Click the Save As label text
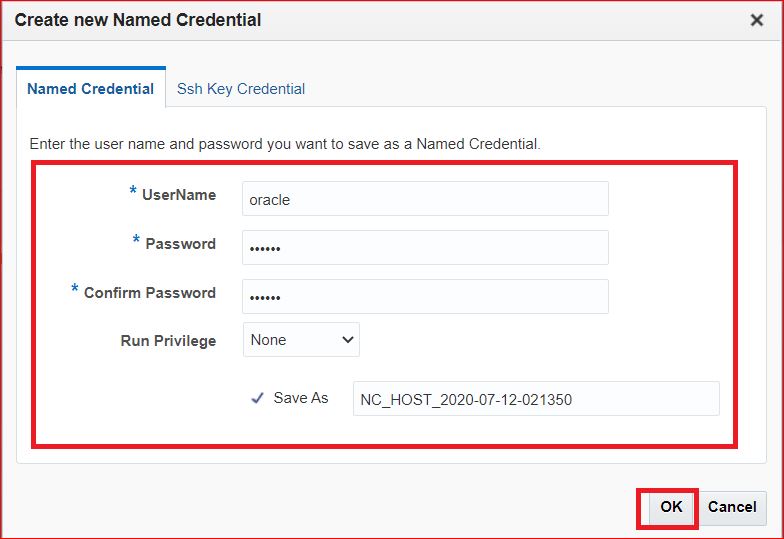This screenshot has width=784, height=539. pyautogui.click(x=301, y=398)
